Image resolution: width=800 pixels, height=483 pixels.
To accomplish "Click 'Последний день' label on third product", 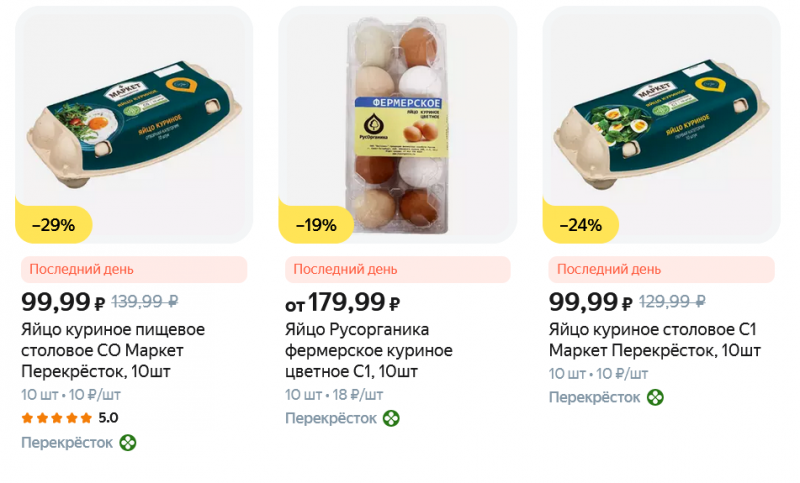I will [x=609, y=269].
